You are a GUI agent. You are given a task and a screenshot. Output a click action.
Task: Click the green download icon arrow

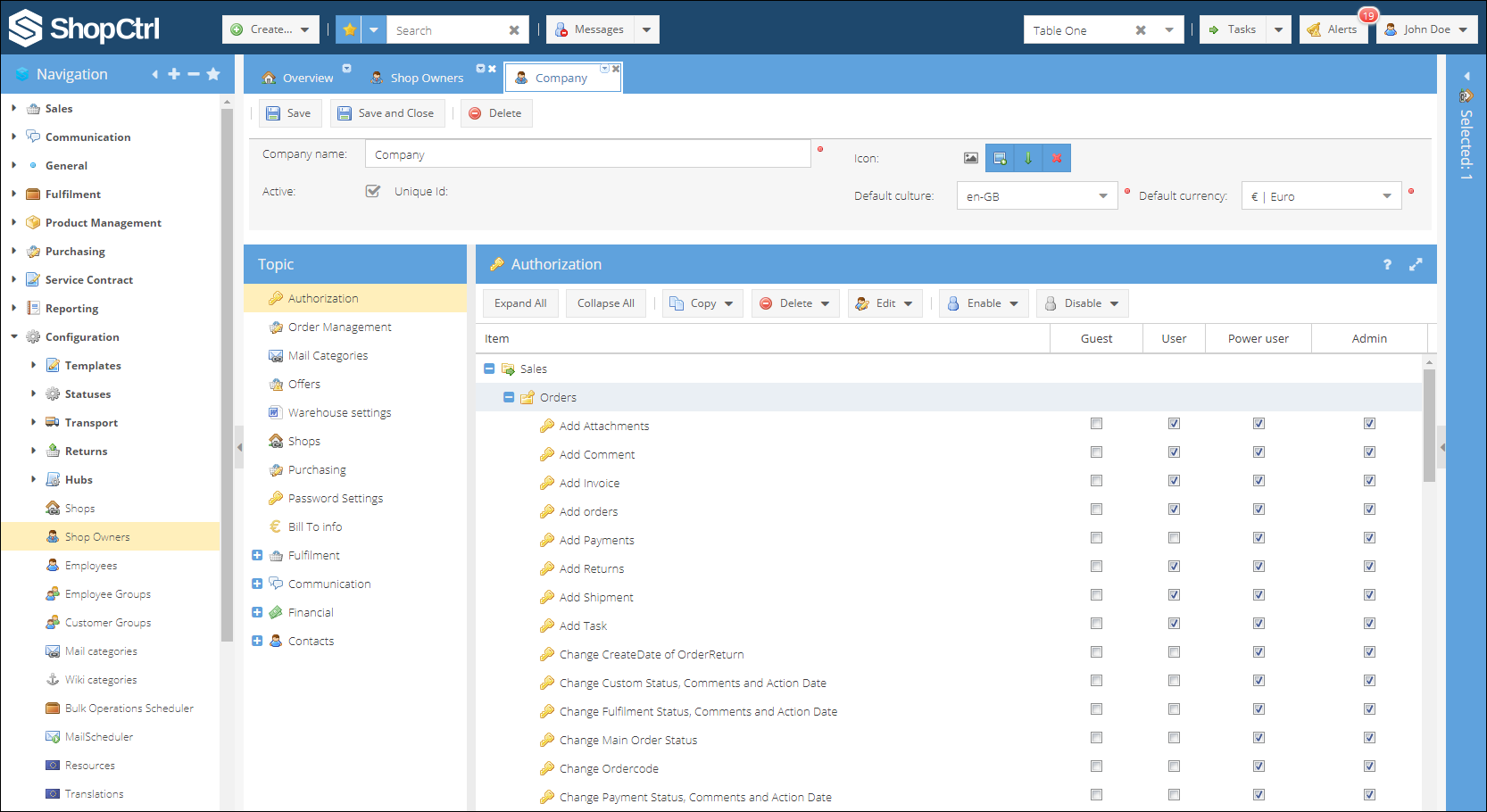[x=1028, y=158]
